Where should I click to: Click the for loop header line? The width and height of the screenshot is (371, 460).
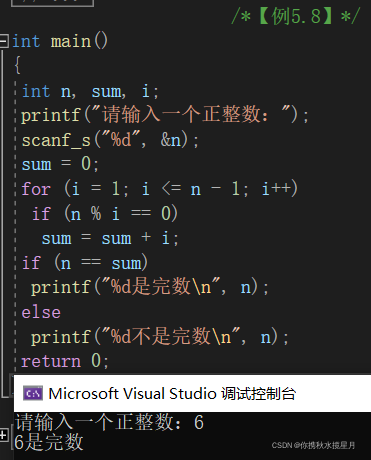pyautogui.click(x=159, y=189)
